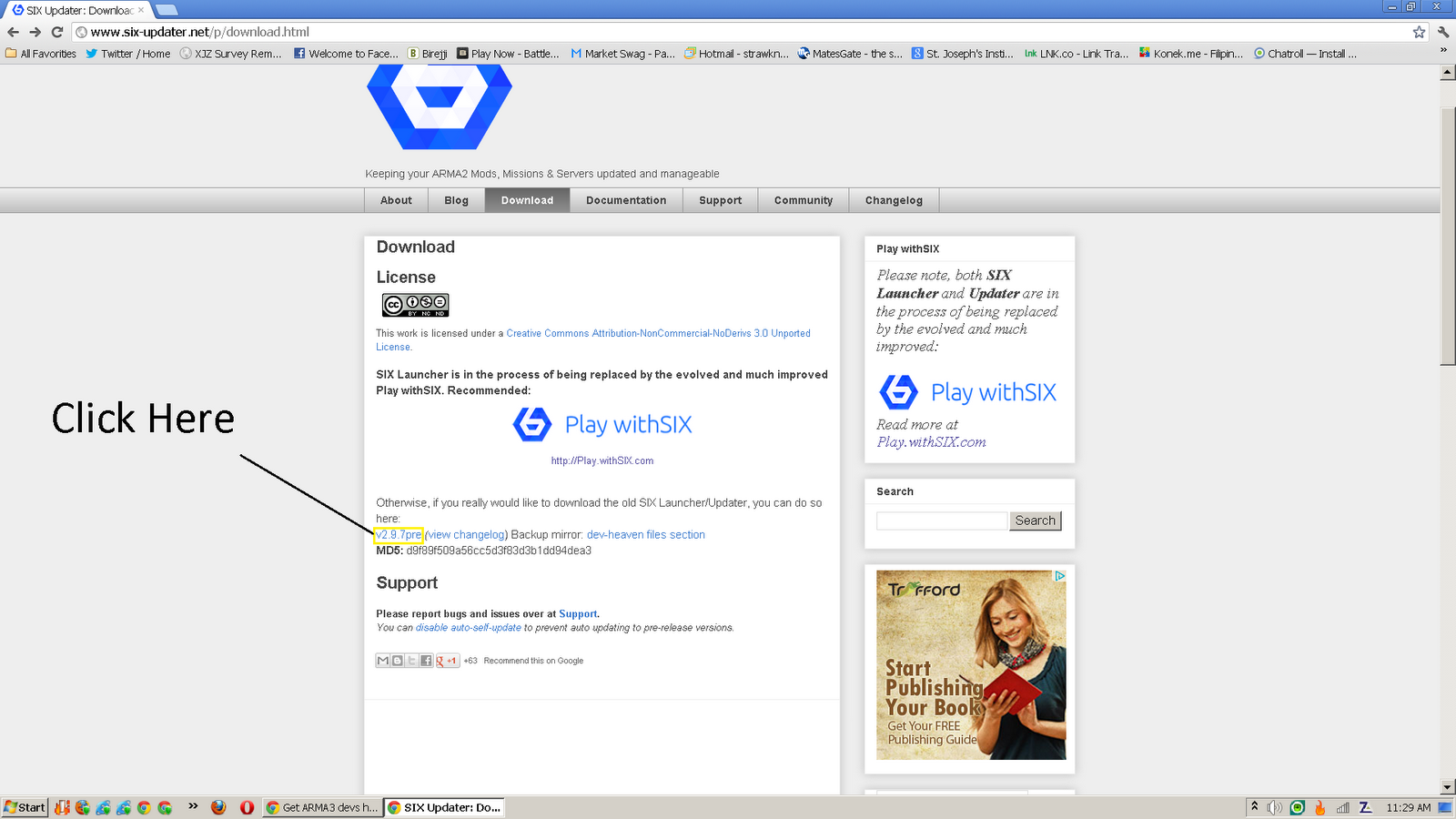
Task: Open the view changelog link
Action: coord(466,535)
